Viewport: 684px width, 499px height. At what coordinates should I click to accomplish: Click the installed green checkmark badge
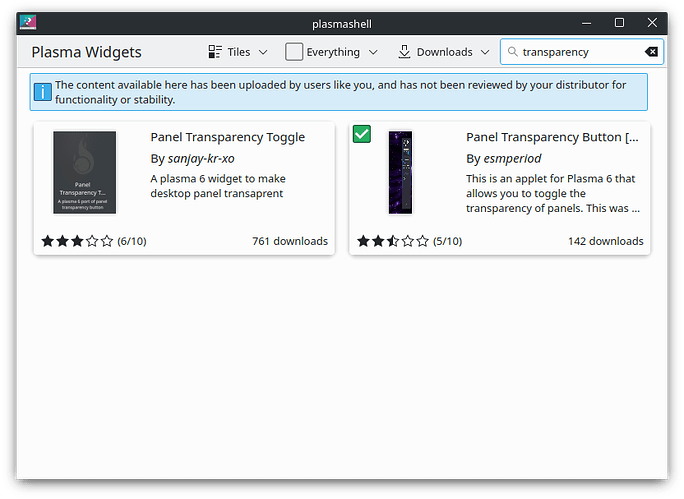(362, 134)
